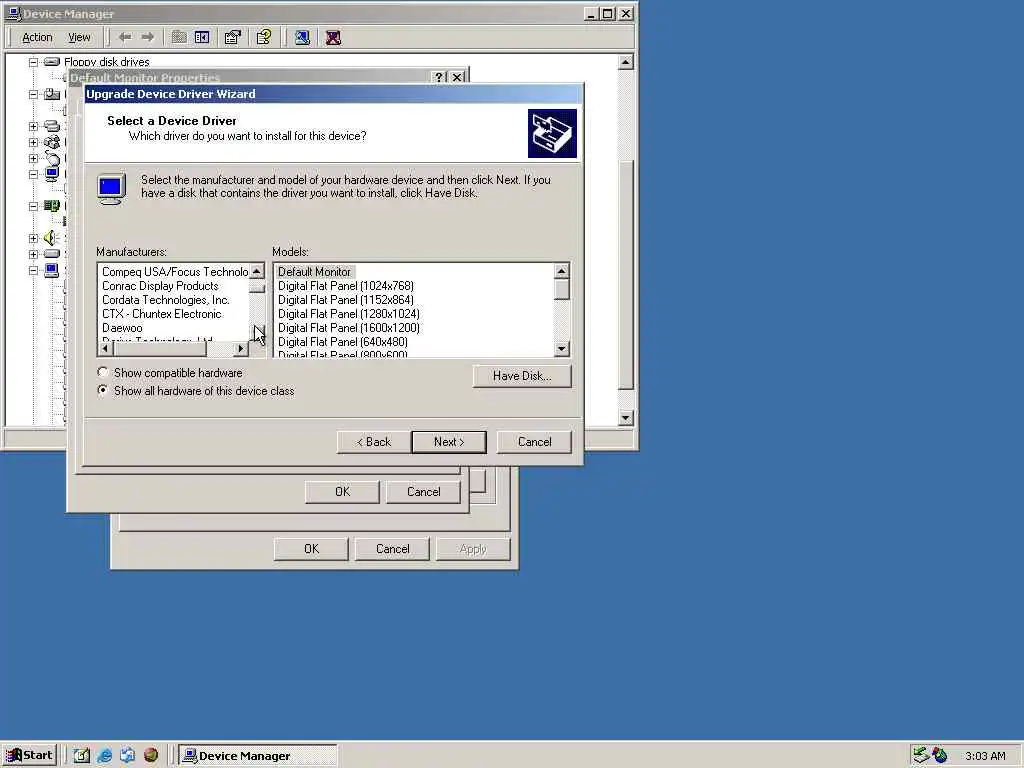Screen dimensions: 1024x768
Task: Click Models list scroll down arrow
Action: tap(562, 349)
